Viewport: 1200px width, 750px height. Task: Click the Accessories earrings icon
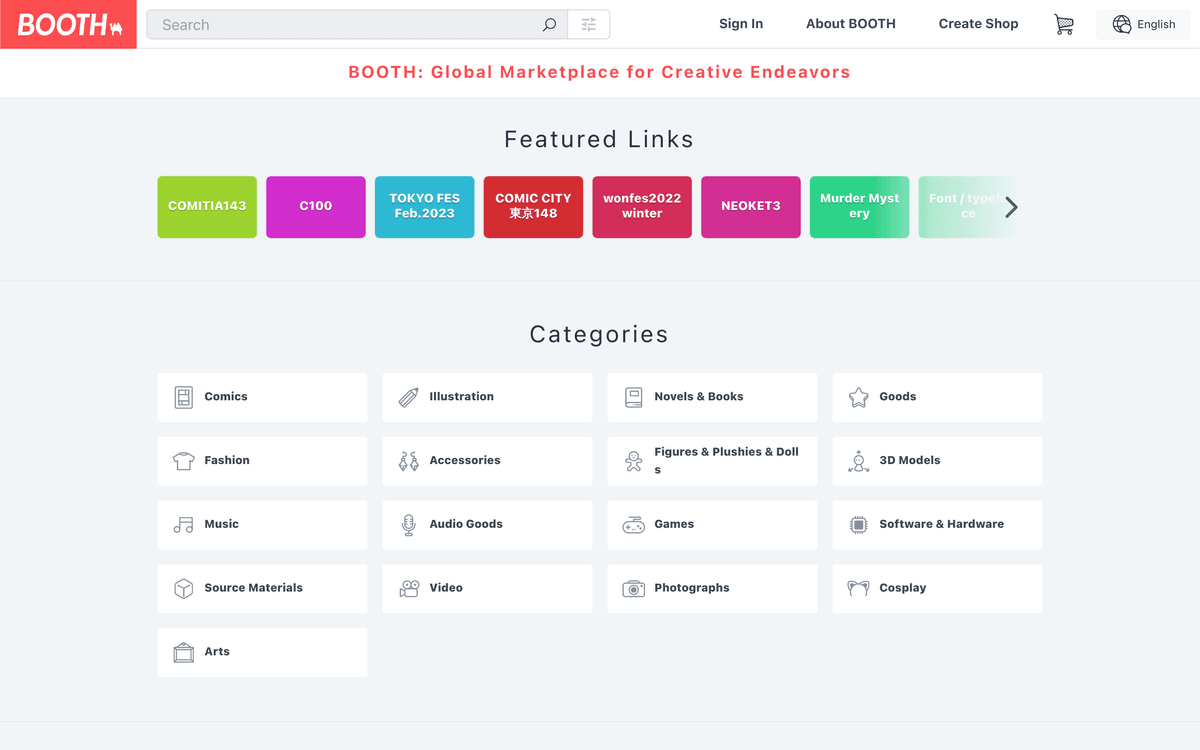click(409, 461)
